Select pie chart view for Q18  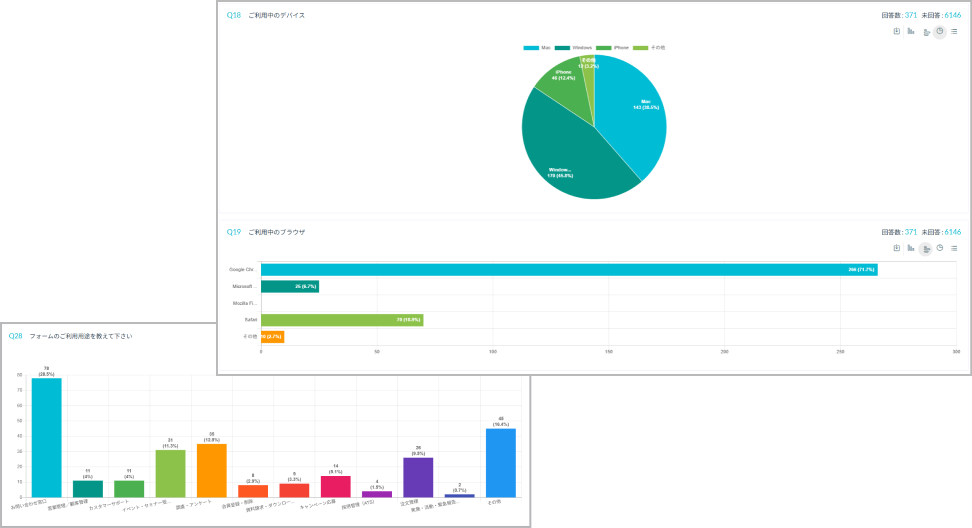pos(940,31)
